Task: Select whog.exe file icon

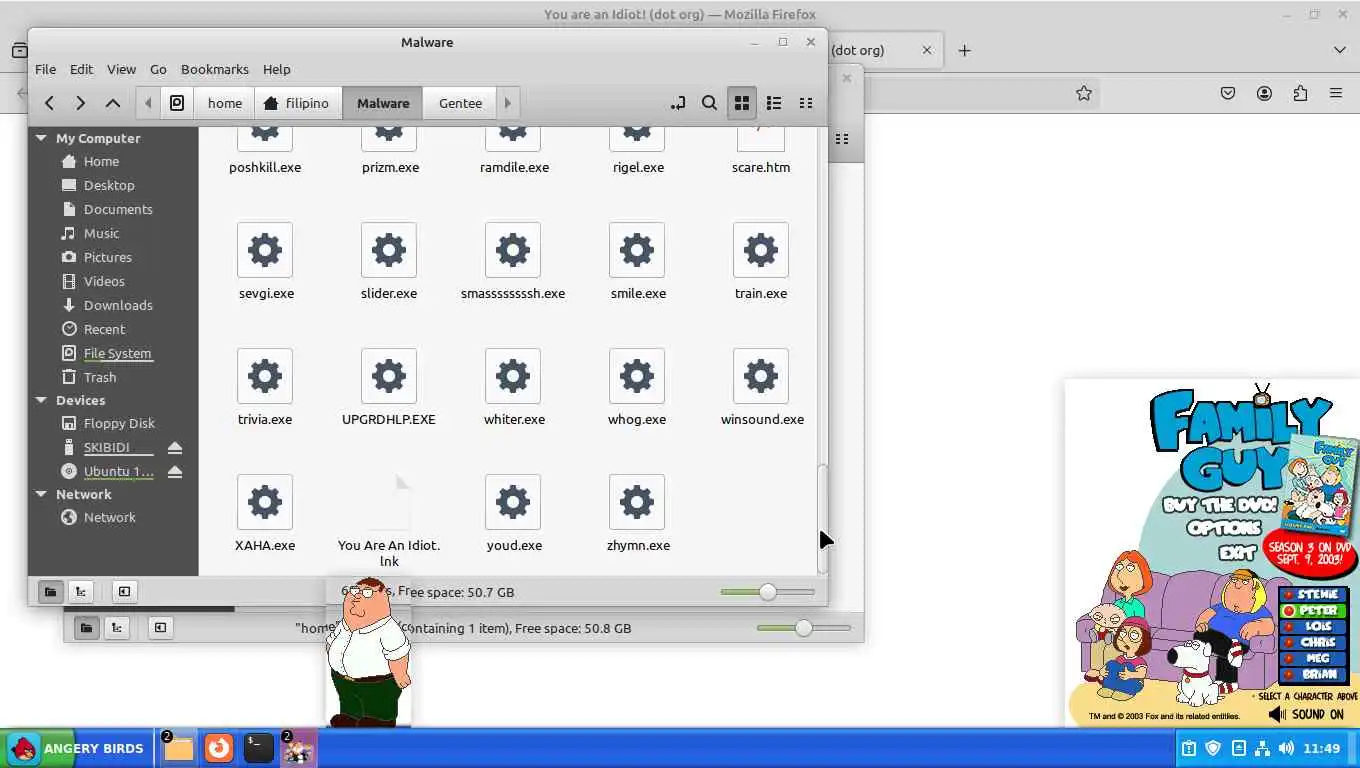Action: 637,376
